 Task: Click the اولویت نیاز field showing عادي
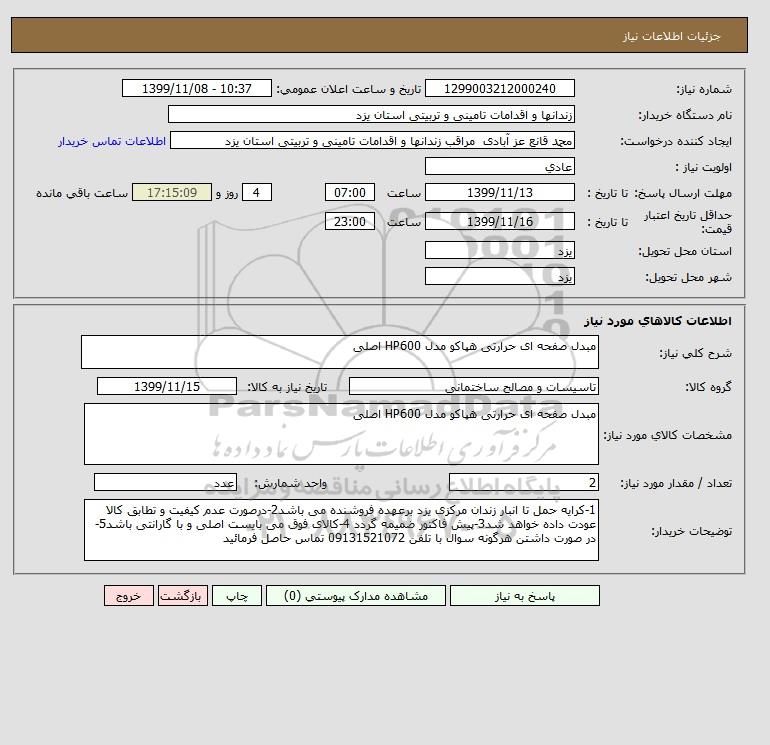pos(499,166)
